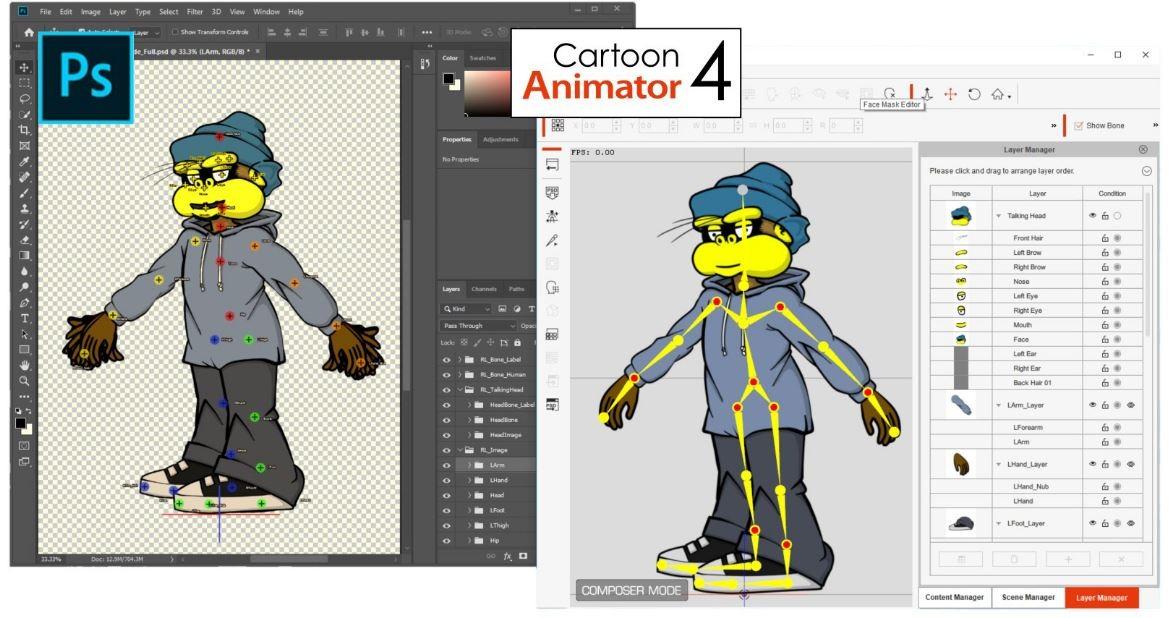Hide the Hip layer in Photoshop
The height and width of the screenshot is (618, 1173).
tap(447, 540)
